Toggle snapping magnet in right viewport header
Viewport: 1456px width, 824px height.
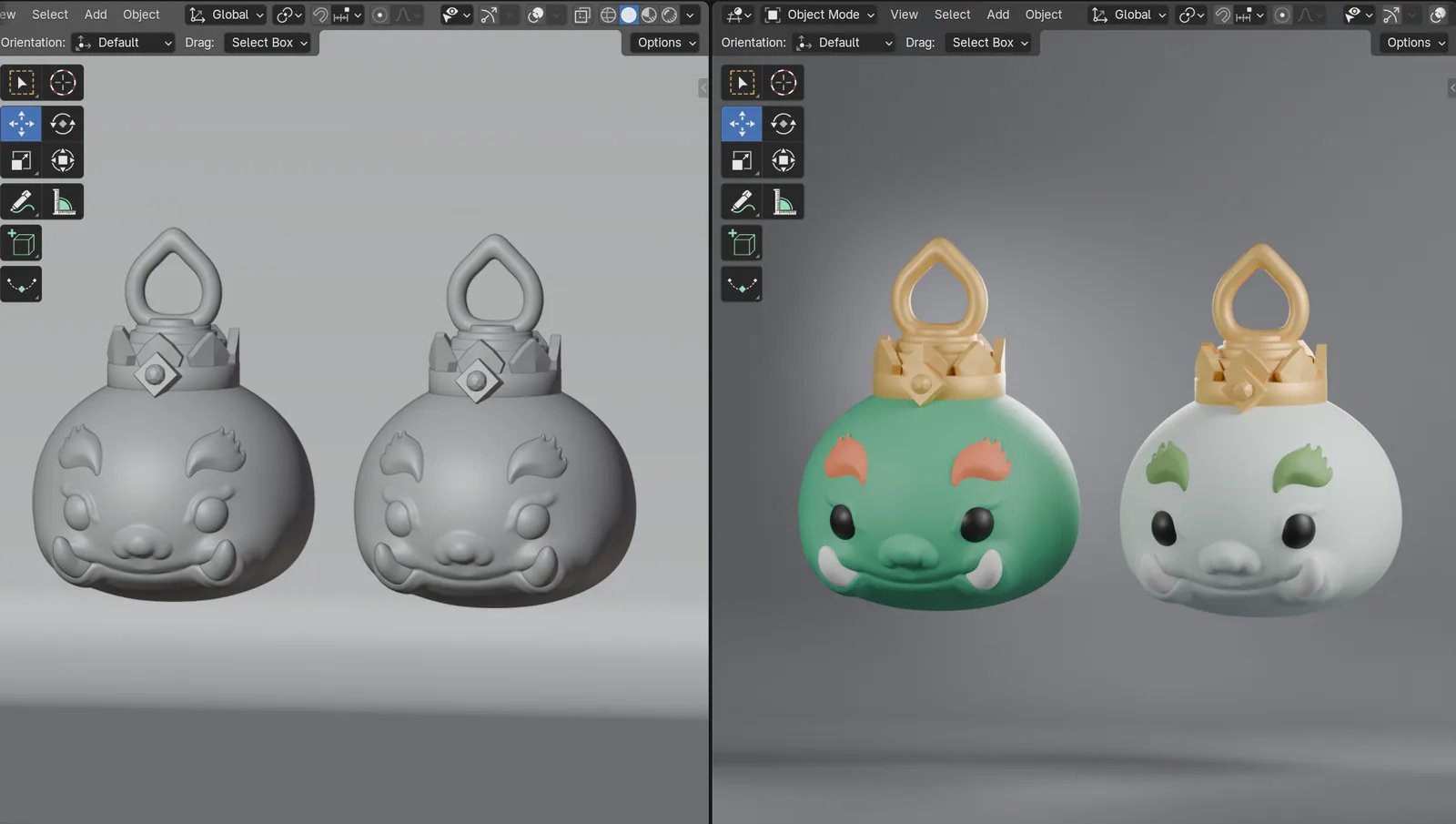coord(1223,15)
